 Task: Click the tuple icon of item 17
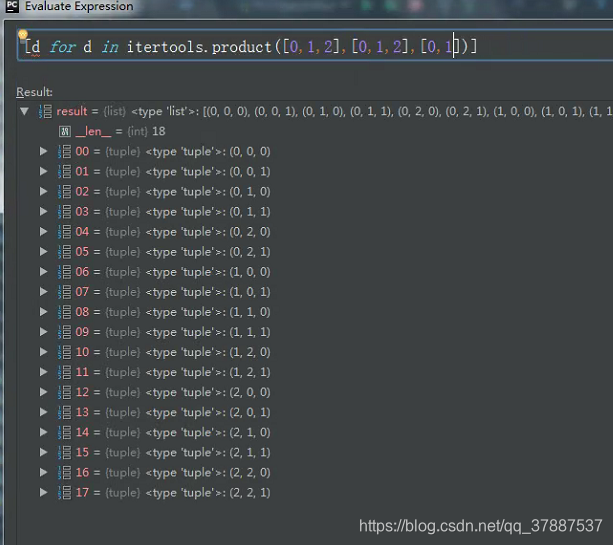coord(65,492)
